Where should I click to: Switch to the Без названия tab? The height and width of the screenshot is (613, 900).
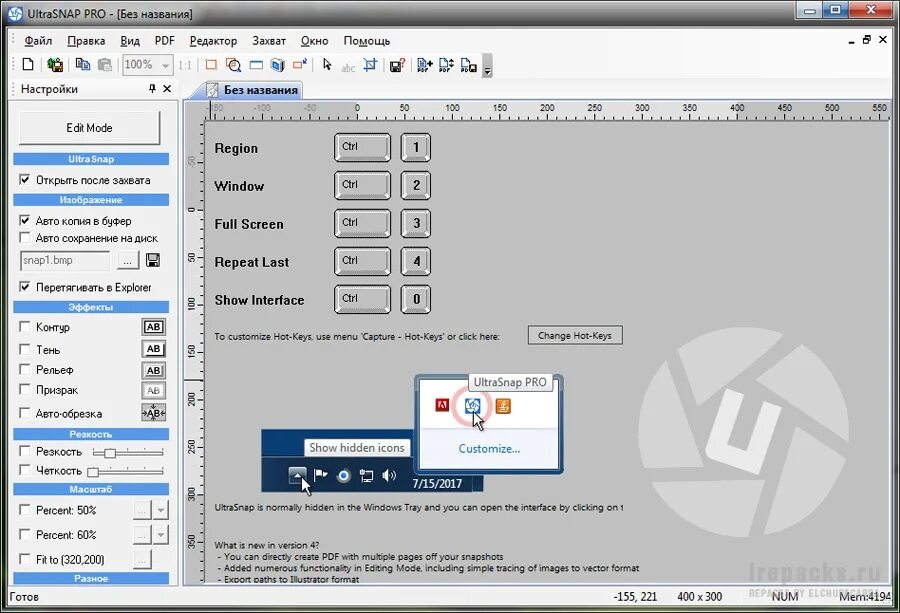(x=253, y=90)
